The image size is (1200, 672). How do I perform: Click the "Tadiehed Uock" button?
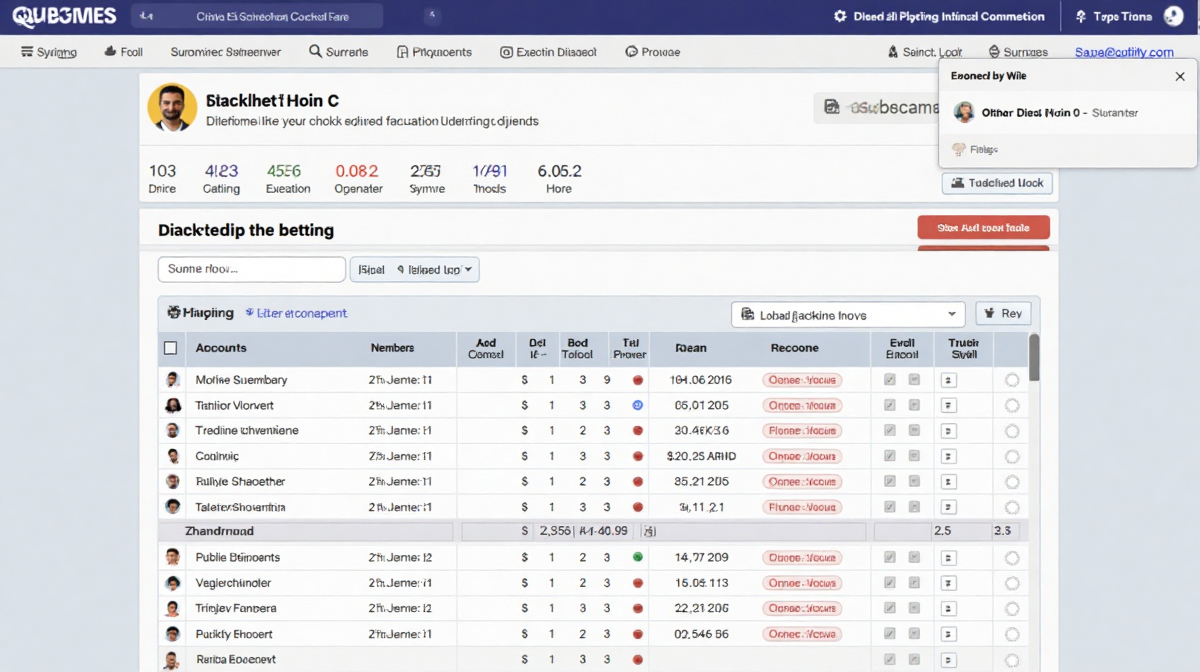click(x=997, y=183)
